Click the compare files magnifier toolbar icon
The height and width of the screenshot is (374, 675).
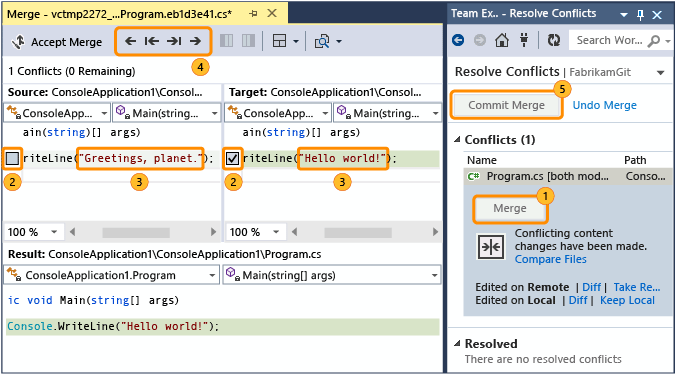click(x=322, y=41)
